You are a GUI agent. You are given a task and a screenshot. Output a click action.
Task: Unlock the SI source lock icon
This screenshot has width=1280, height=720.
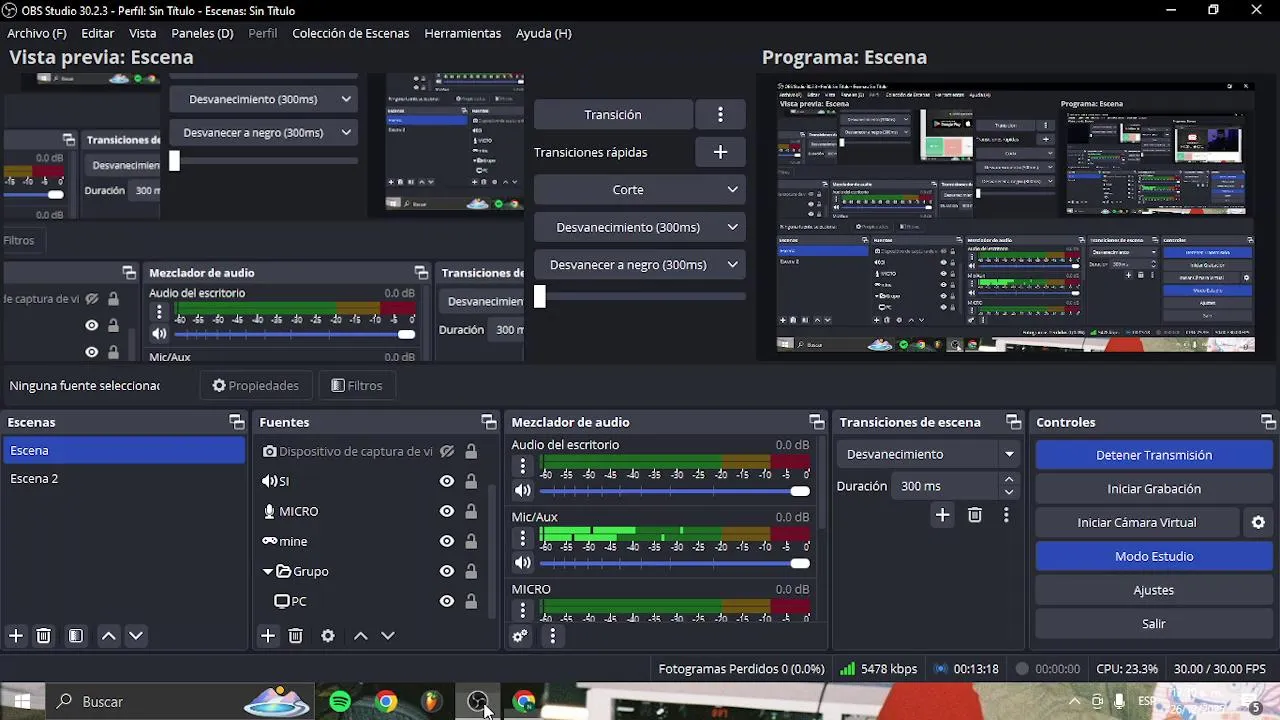click(x=471, y=481)
